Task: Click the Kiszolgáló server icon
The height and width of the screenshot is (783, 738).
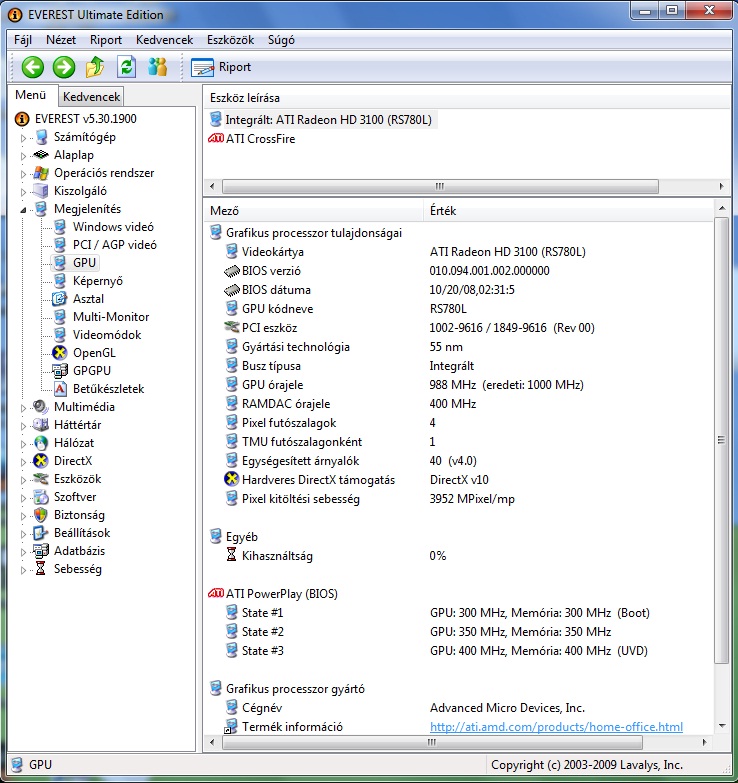Action: tap(41, 191)
